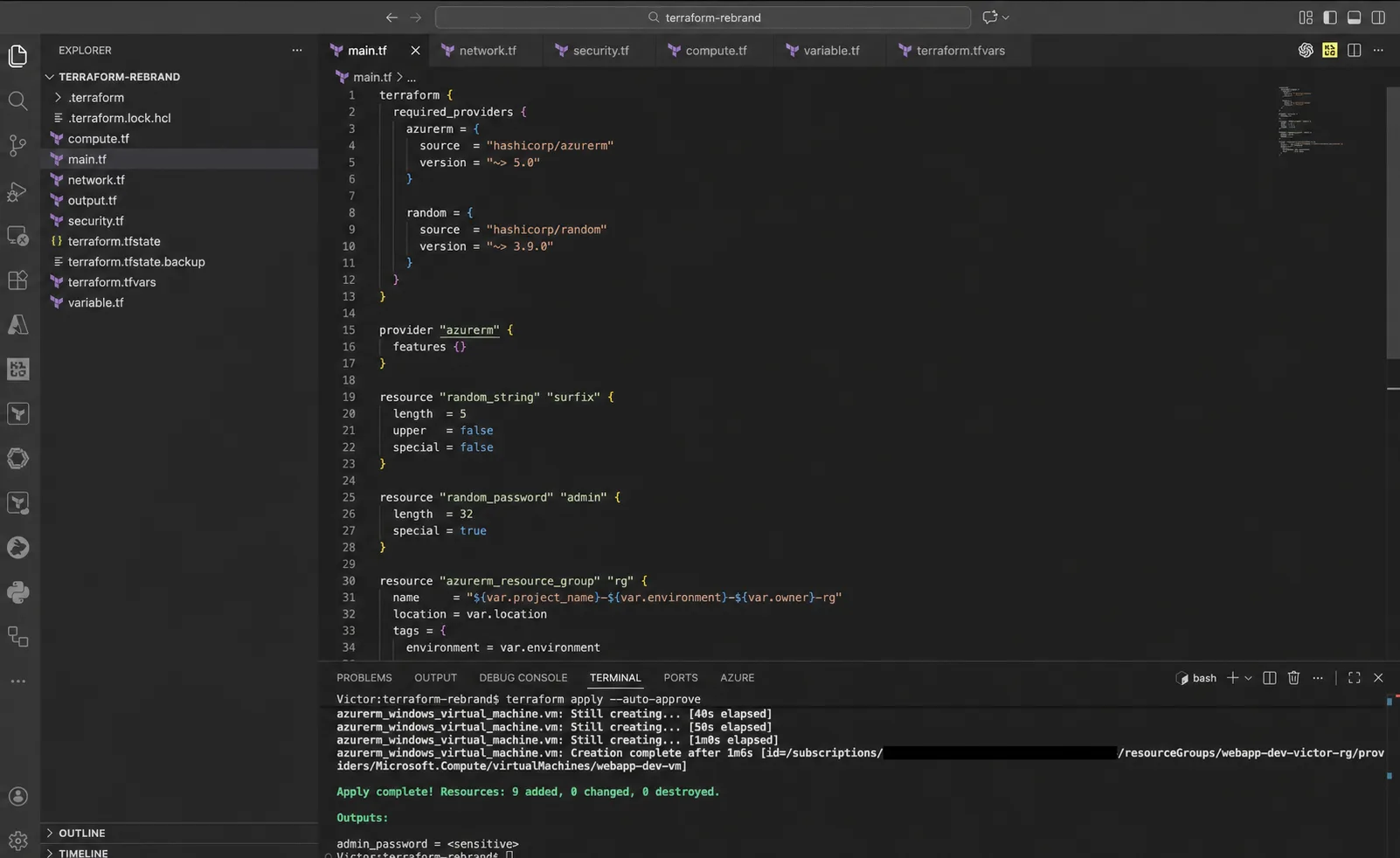This screenshot has width=1400, height=858.
Task: Open variable.tf from the Explorer tree
Action: coord(179,302)
